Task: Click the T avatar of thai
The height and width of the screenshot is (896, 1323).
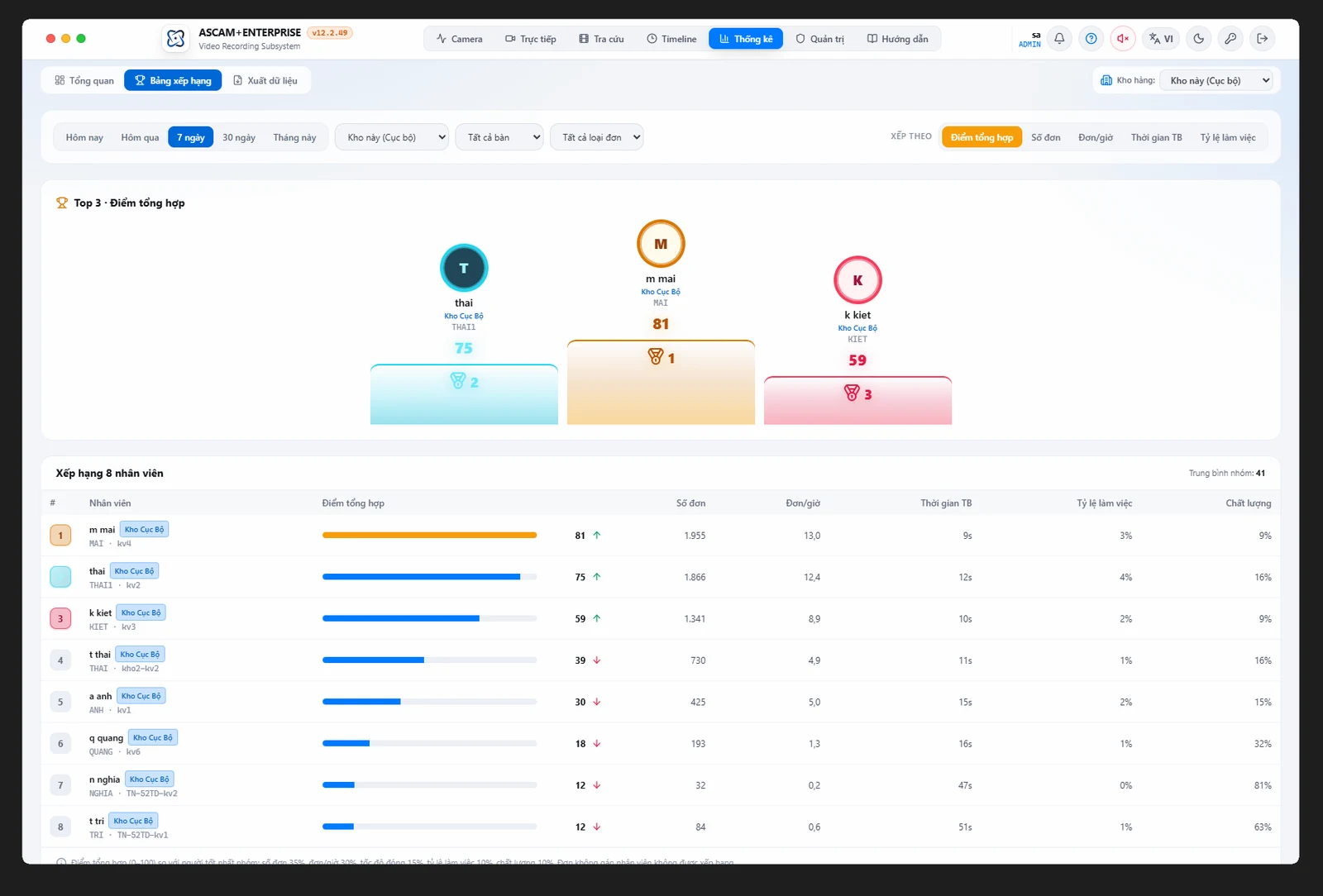Action: click(x=464, y=268)
